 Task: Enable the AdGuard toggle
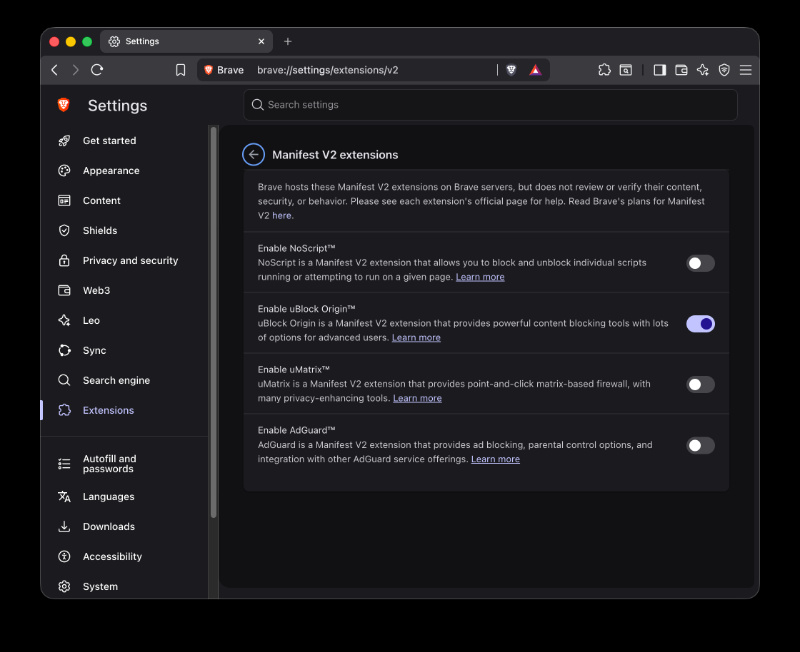pos(700,445)
